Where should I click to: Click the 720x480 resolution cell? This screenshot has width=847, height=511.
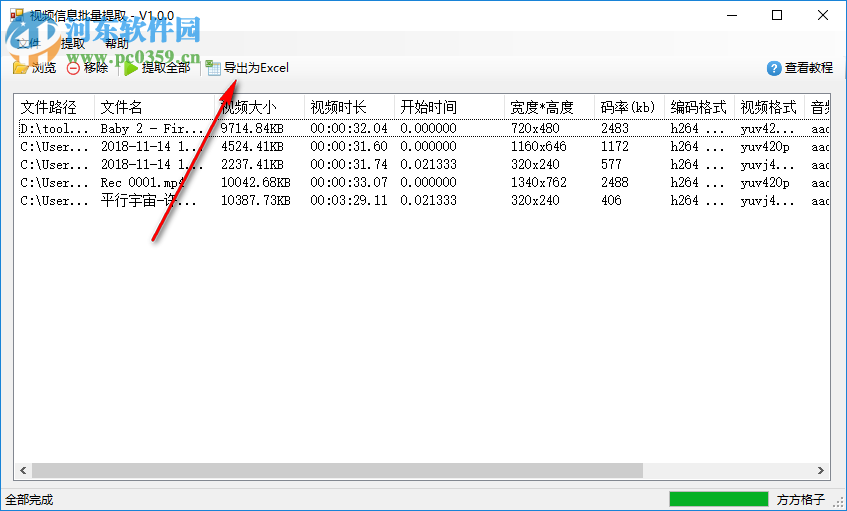pos(535,129)
